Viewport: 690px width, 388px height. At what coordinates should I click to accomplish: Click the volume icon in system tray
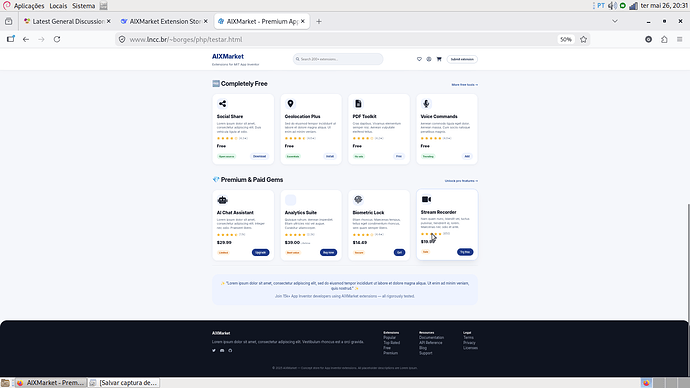click(x=612, y=6)
